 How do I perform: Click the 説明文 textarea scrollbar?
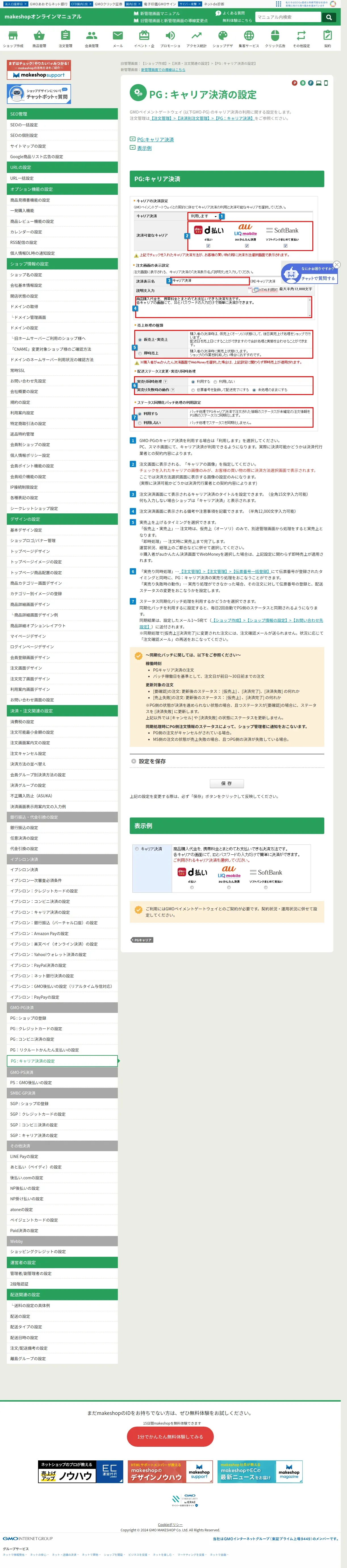point(310,308)
